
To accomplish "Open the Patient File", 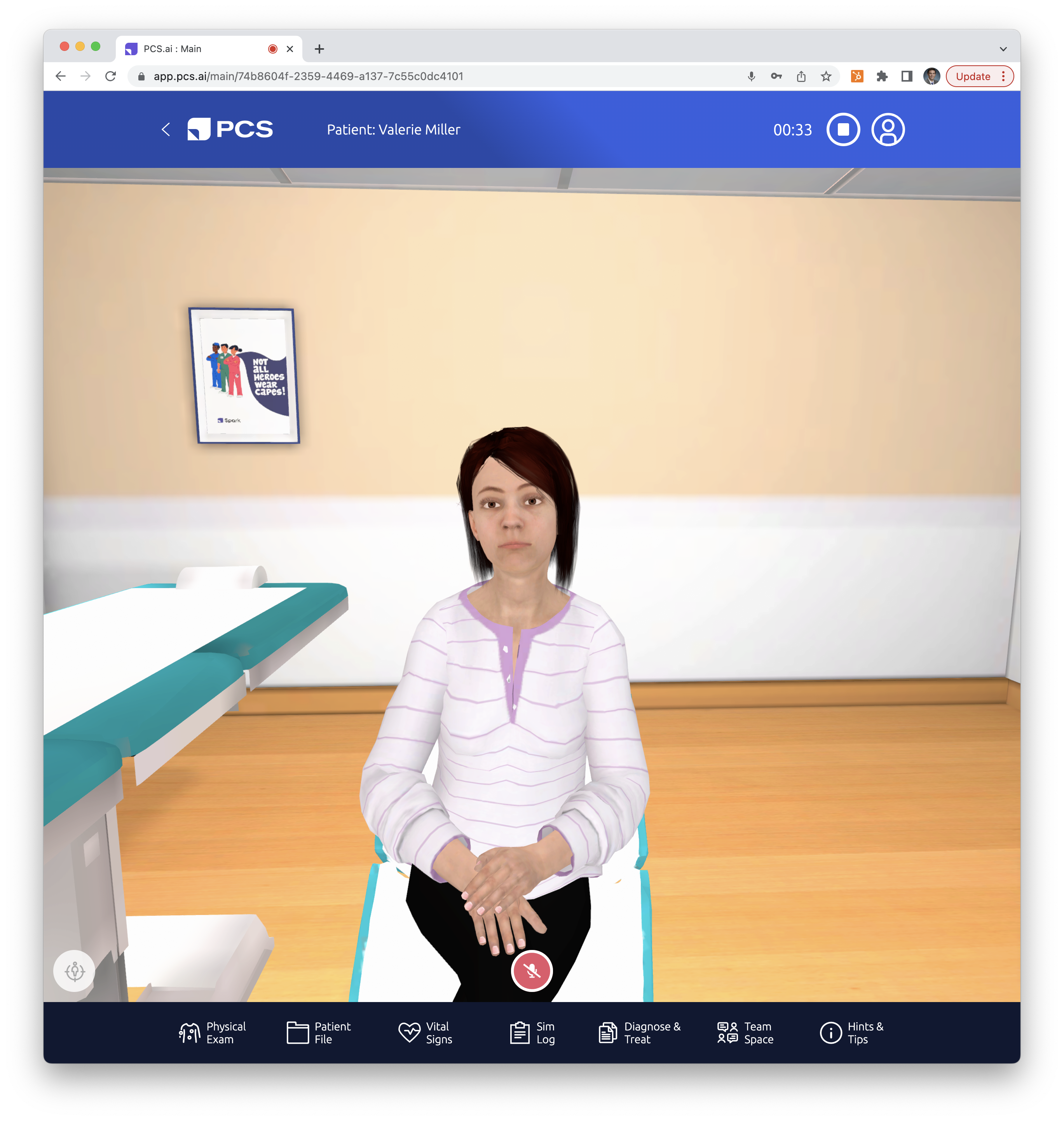I will coord(319,1032).
